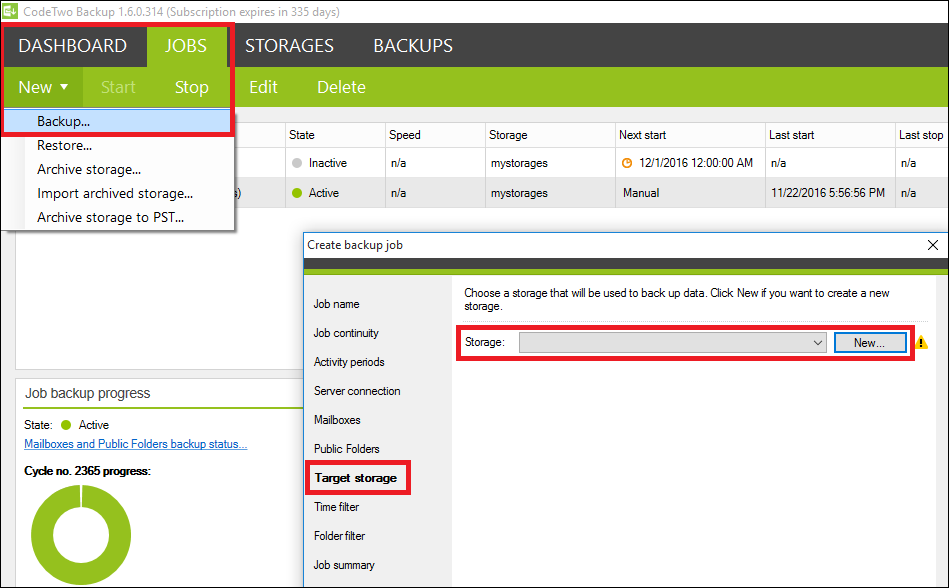949x588 pixels.
Task: Sort jobs by the Speed column header
Action: [x=435, y=135]
